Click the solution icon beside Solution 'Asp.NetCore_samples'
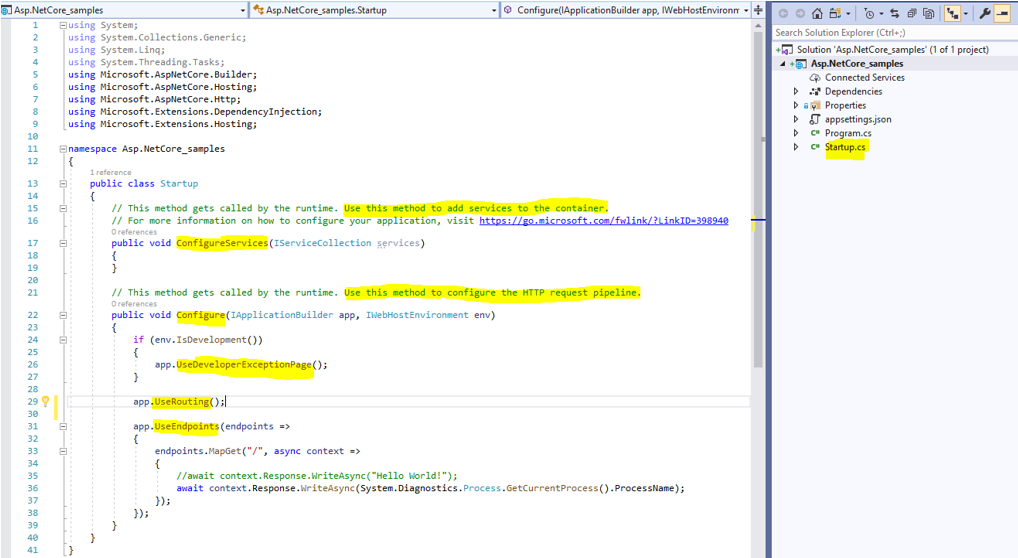1018x558 pixels. [787, 50]
